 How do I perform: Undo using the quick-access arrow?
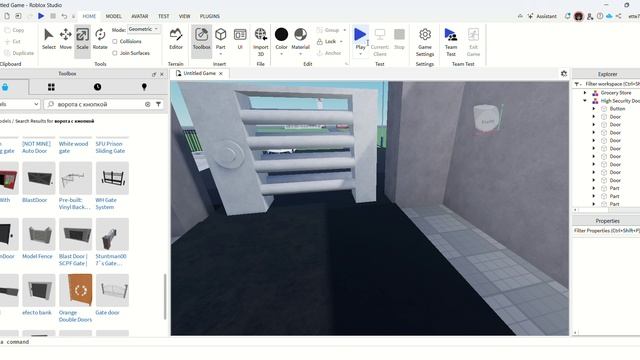[x=64, y=16]
